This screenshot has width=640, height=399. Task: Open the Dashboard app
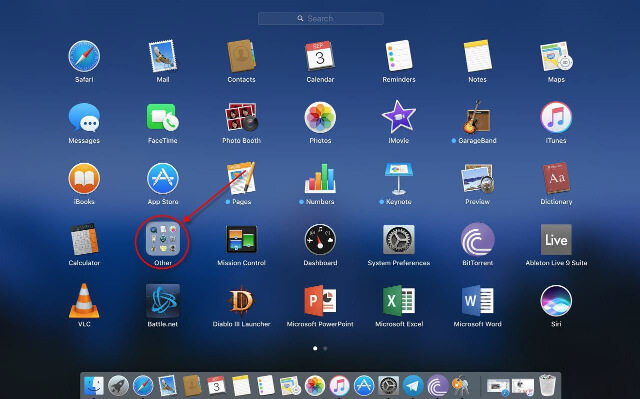click(320, 239)
